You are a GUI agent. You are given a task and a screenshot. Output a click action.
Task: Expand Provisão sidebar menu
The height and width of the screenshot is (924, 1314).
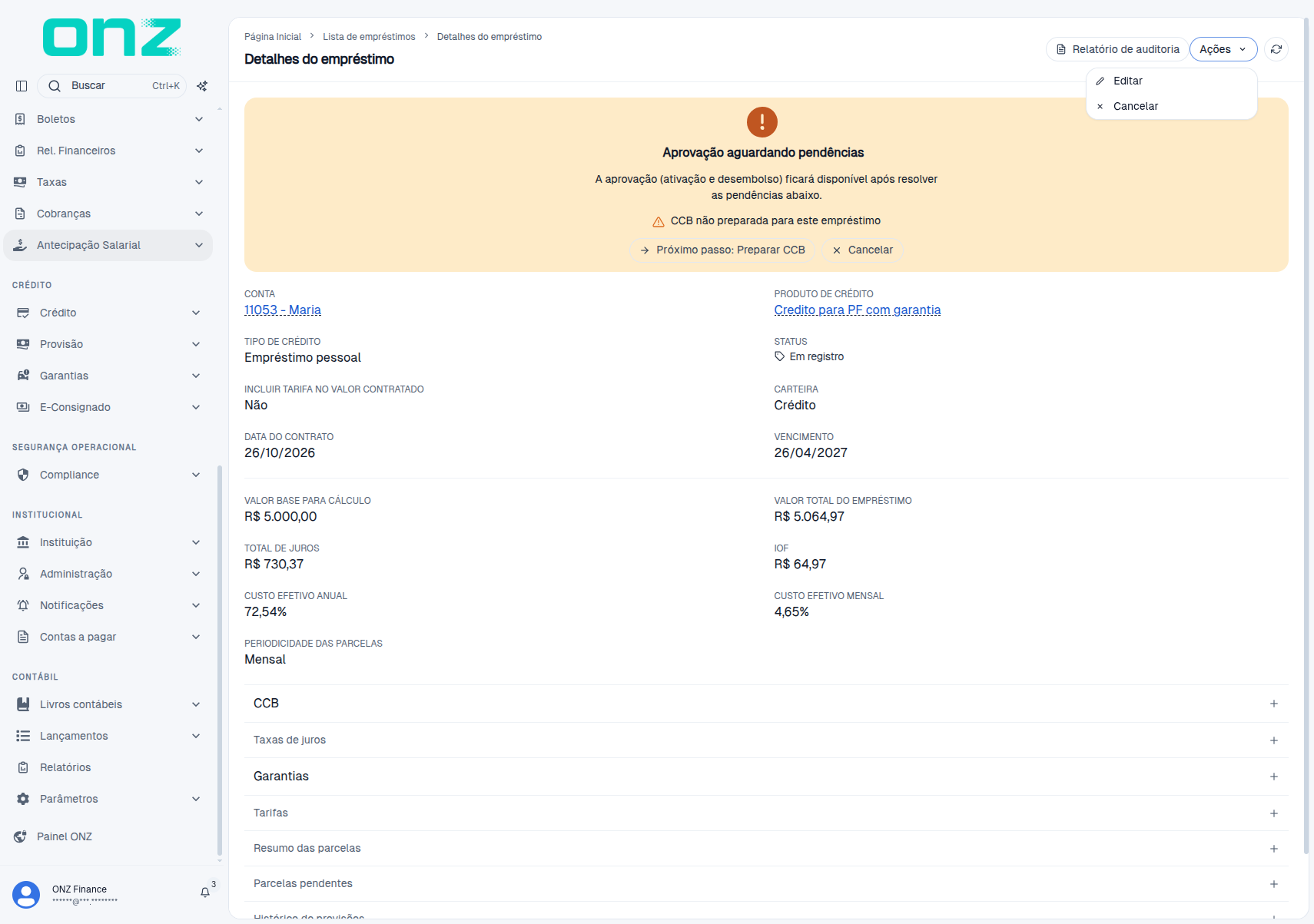click(x=108, y=344)
